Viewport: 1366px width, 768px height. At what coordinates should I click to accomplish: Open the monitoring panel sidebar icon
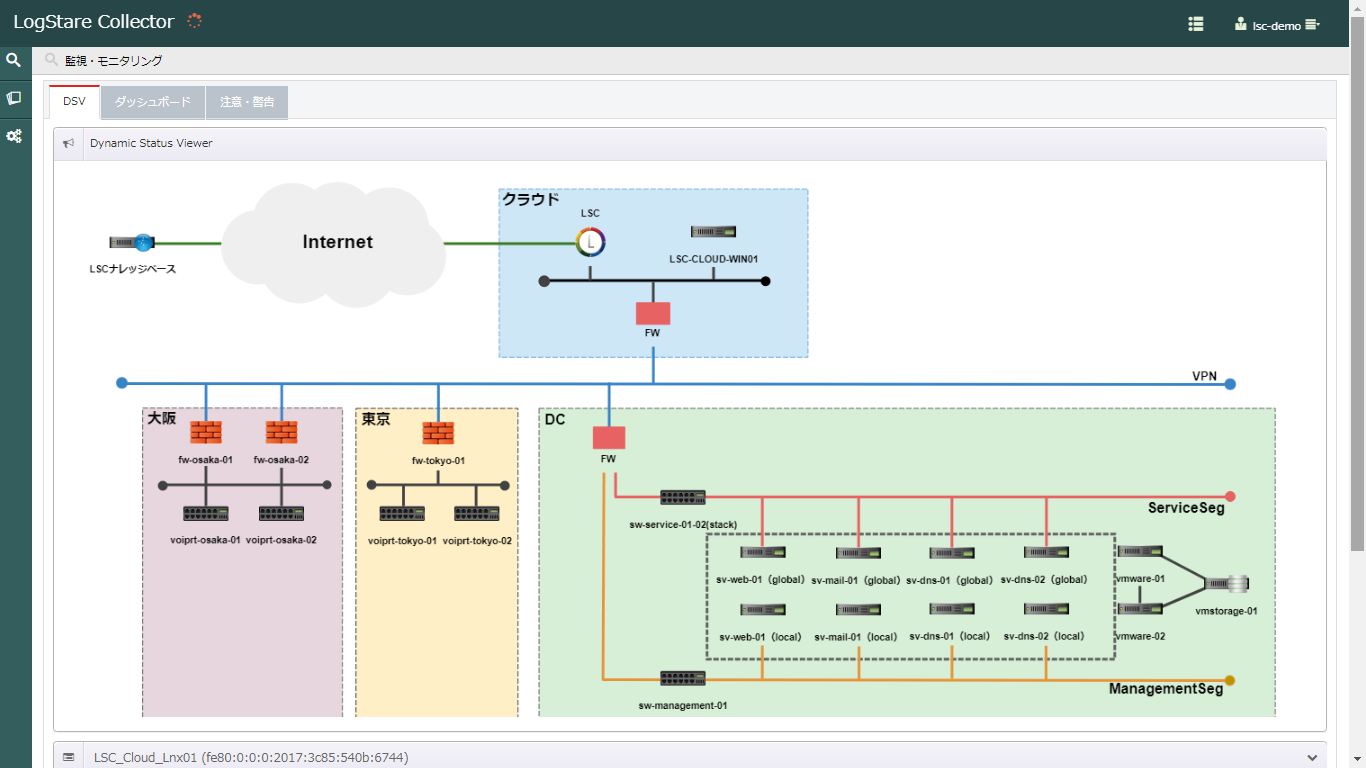[14, 98]
